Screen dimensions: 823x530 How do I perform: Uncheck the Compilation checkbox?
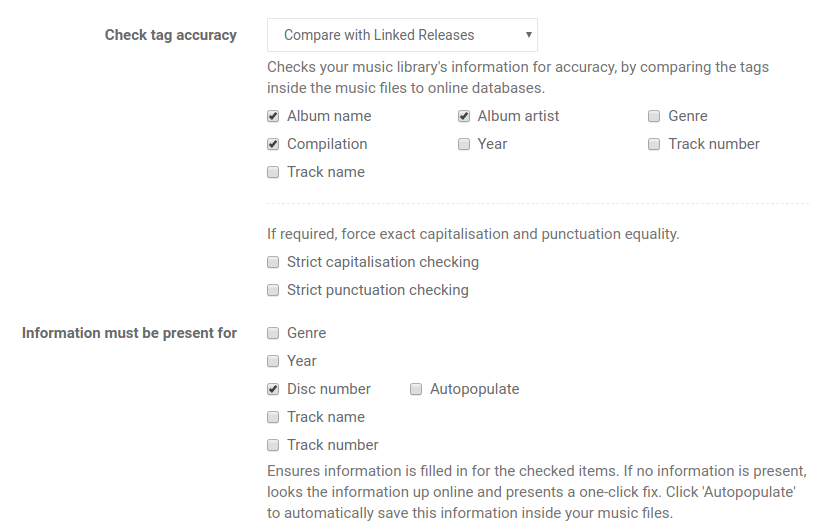coord(273,144)
